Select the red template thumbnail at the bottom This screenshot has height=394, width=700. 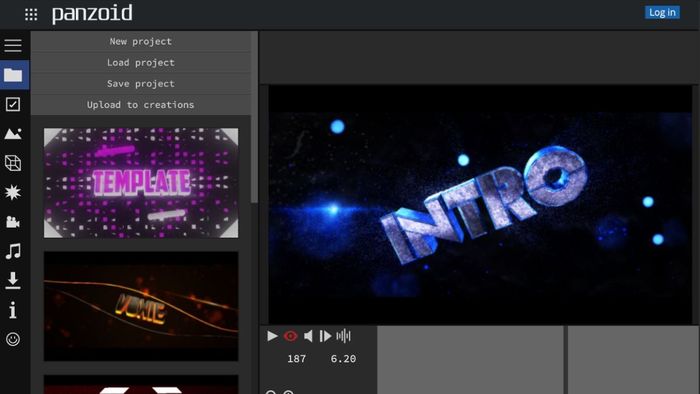(x=141, y=385)
